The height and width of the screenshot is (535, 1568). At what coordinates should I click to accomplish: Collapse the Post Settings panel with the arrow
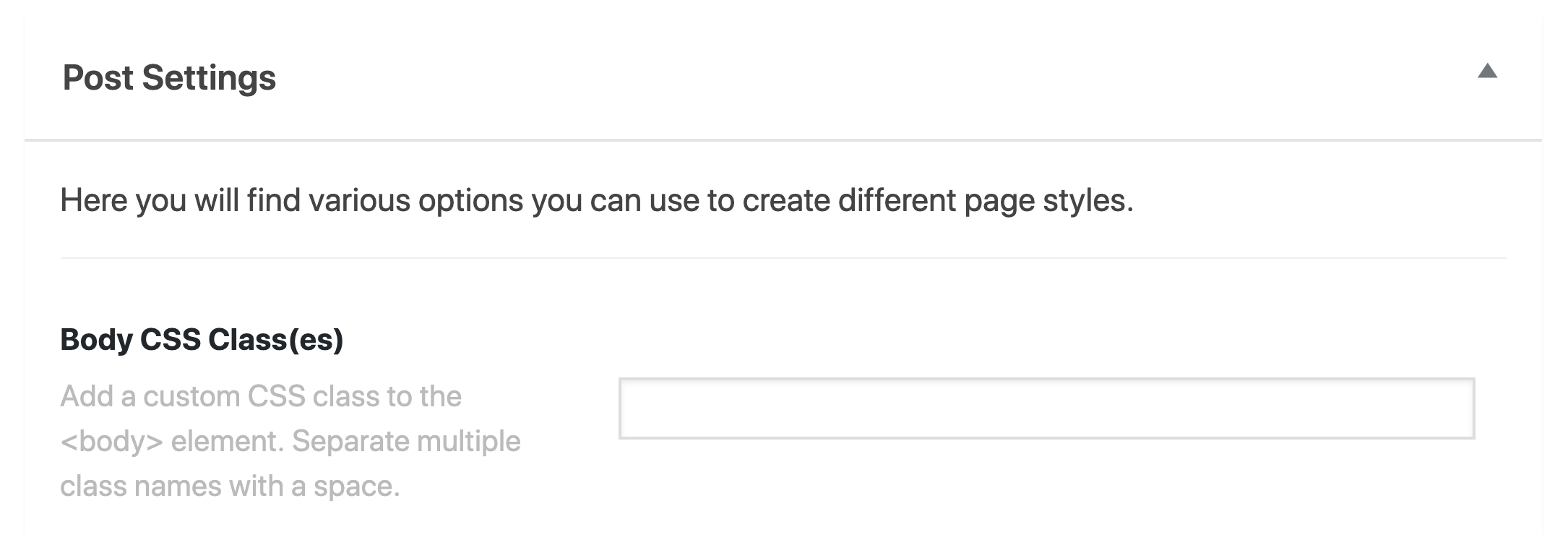coord(1487,71)
